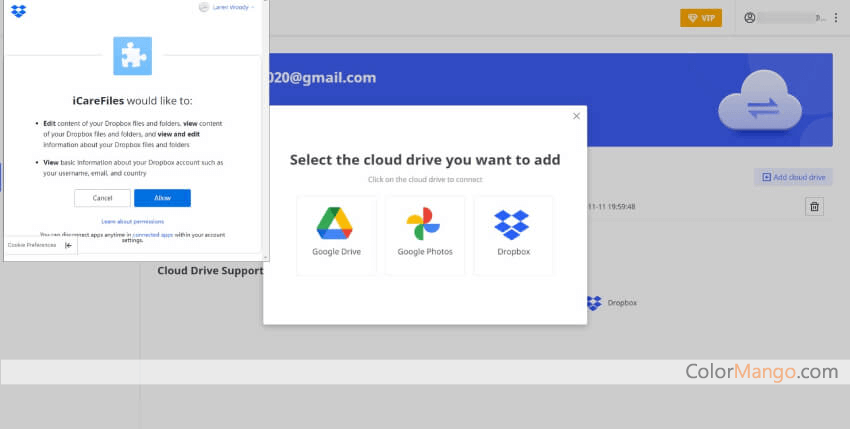This screenshot has width=850, height=429.
Task: Open Cookie Preferences
Action: click(x=32, y=244)
